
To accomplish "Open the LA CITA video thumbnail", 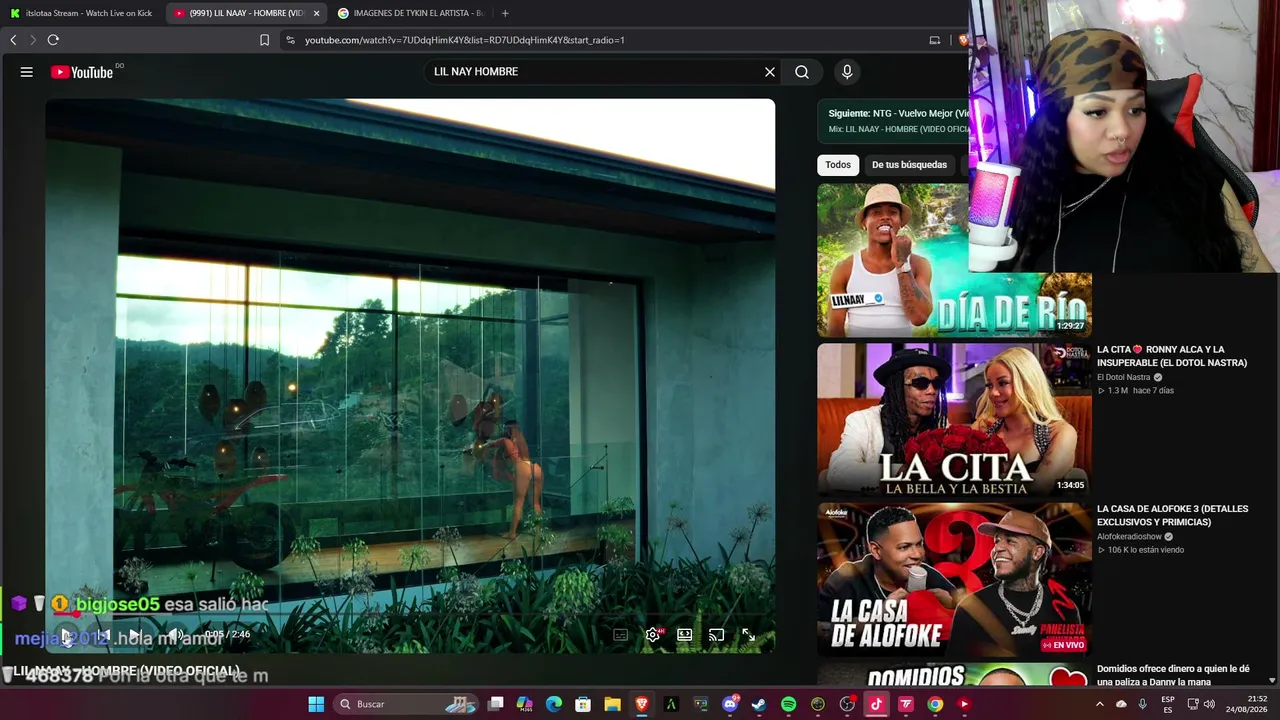I will point(954,420).
